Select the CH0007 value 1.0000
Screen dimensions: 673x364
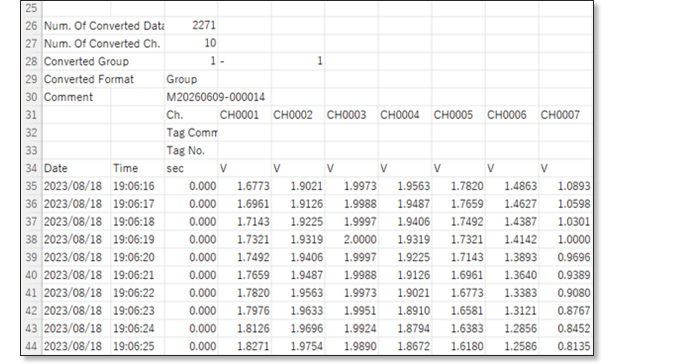point(566,240)
